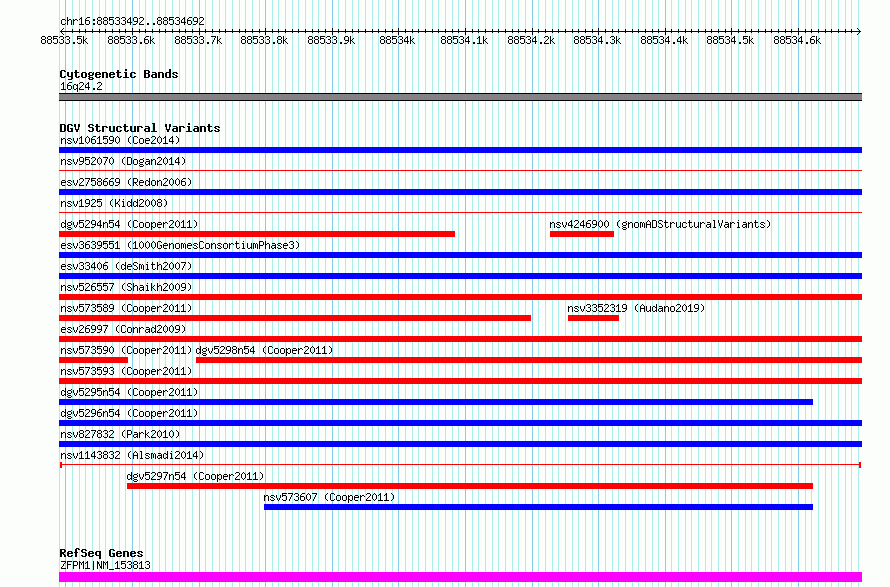Click the nsv573590 (Cooper2011) label

(x=126, y=350)
